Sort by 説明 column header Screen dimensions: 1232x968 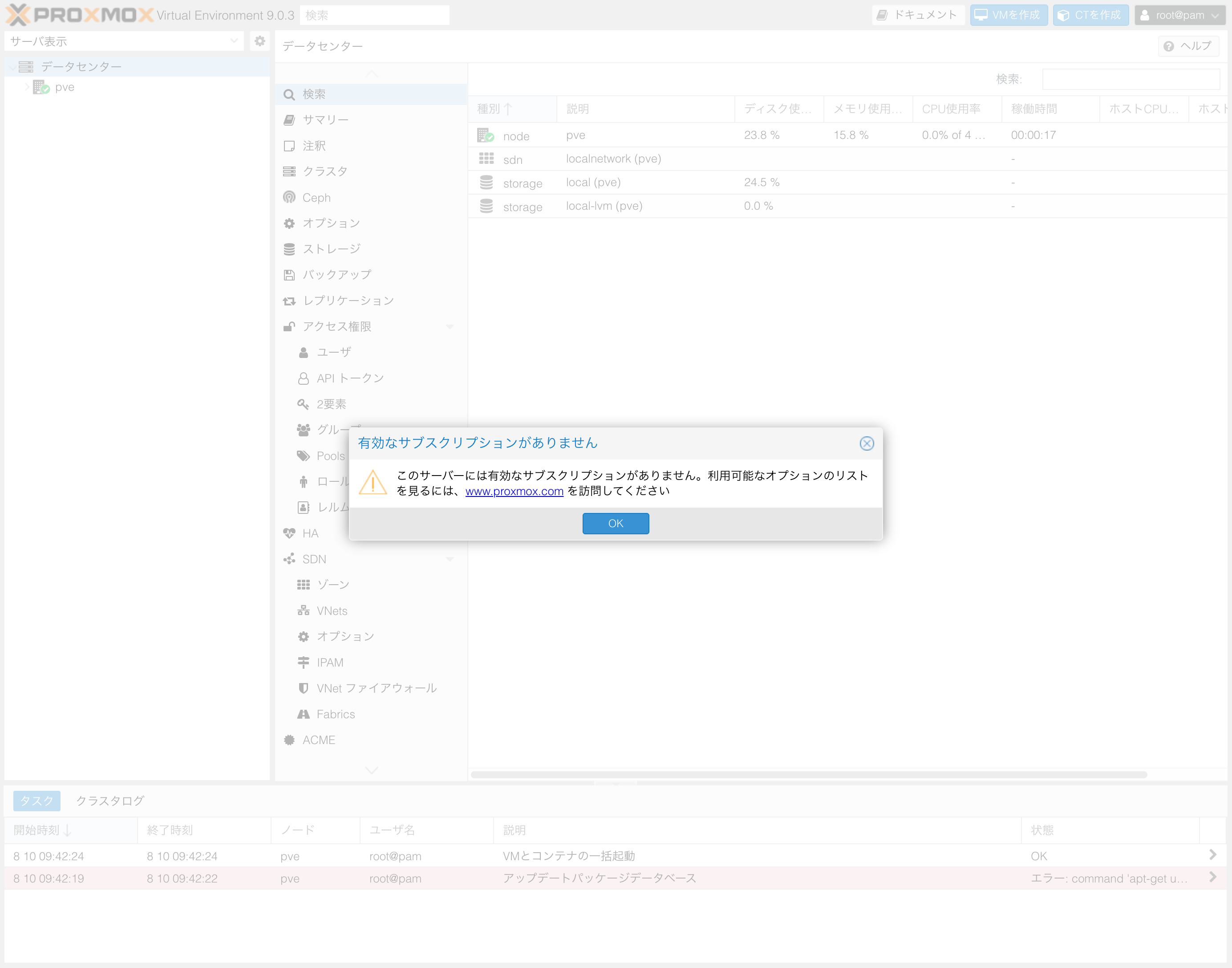[x=646, y=109]
